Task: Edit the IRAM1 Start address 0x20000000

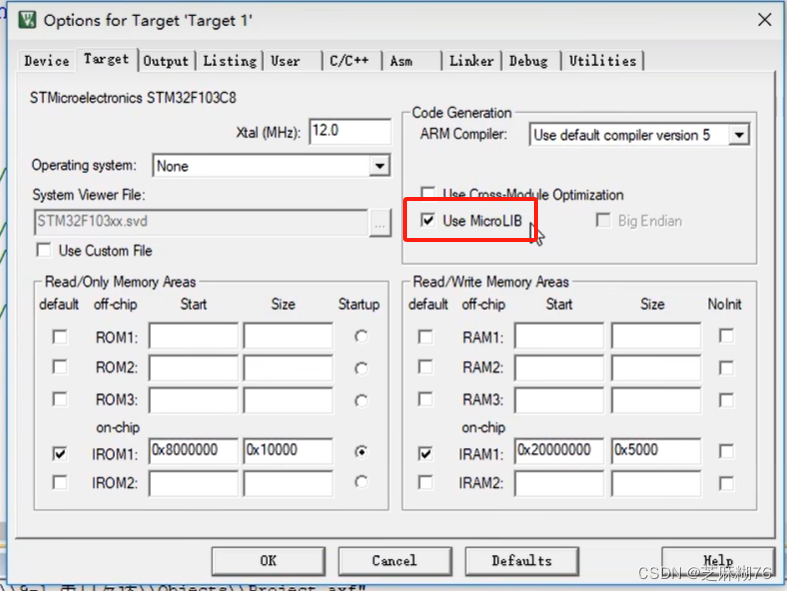Action: click(560, 450)
